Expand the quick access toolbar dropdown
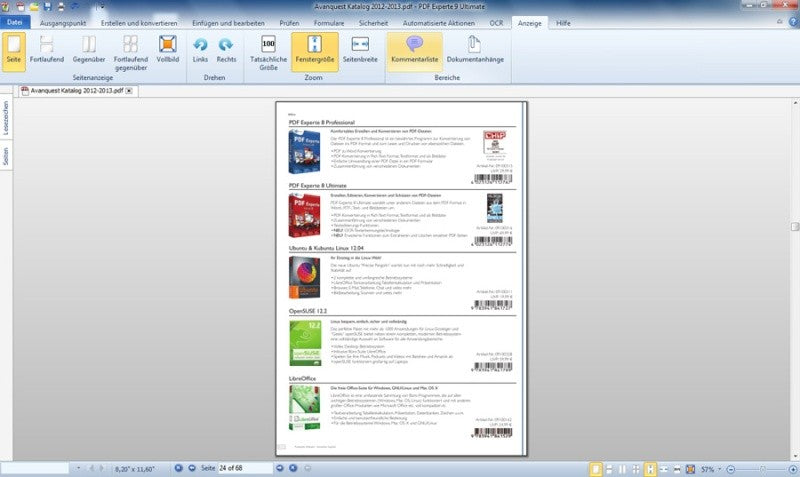Image resolution: width=800 pixels, height=477 pixels. pyautogui.click(x=101, y=7)
